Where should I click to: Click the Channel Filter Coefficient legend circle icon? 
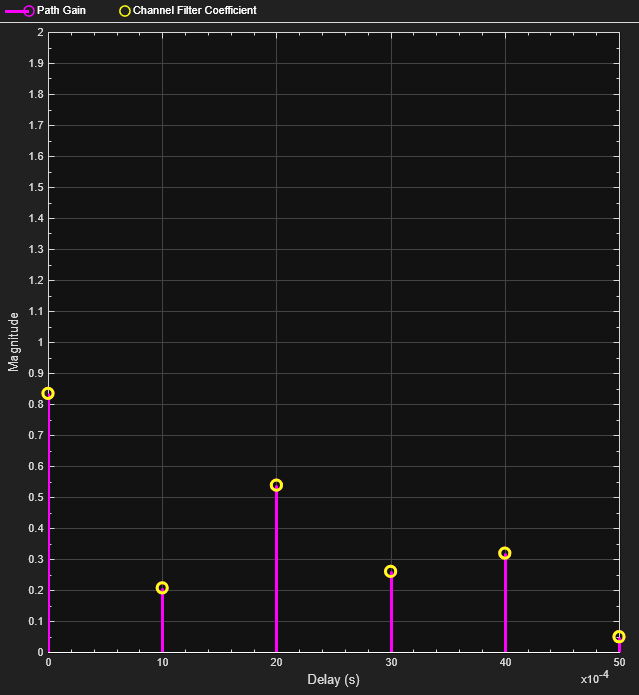coord(125,10)
